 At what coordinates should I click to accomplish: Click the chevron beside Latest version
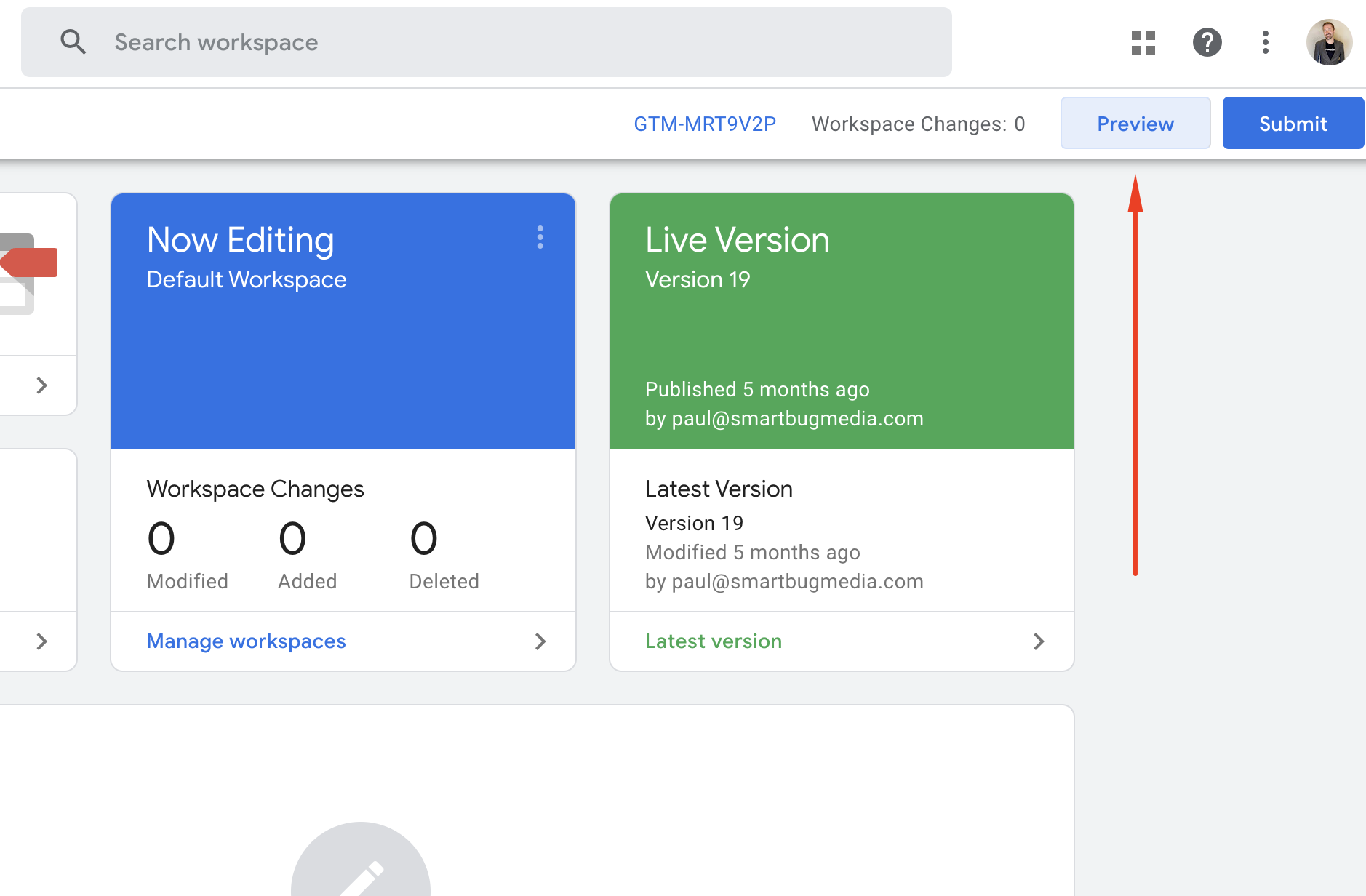tap(1038, 641)
